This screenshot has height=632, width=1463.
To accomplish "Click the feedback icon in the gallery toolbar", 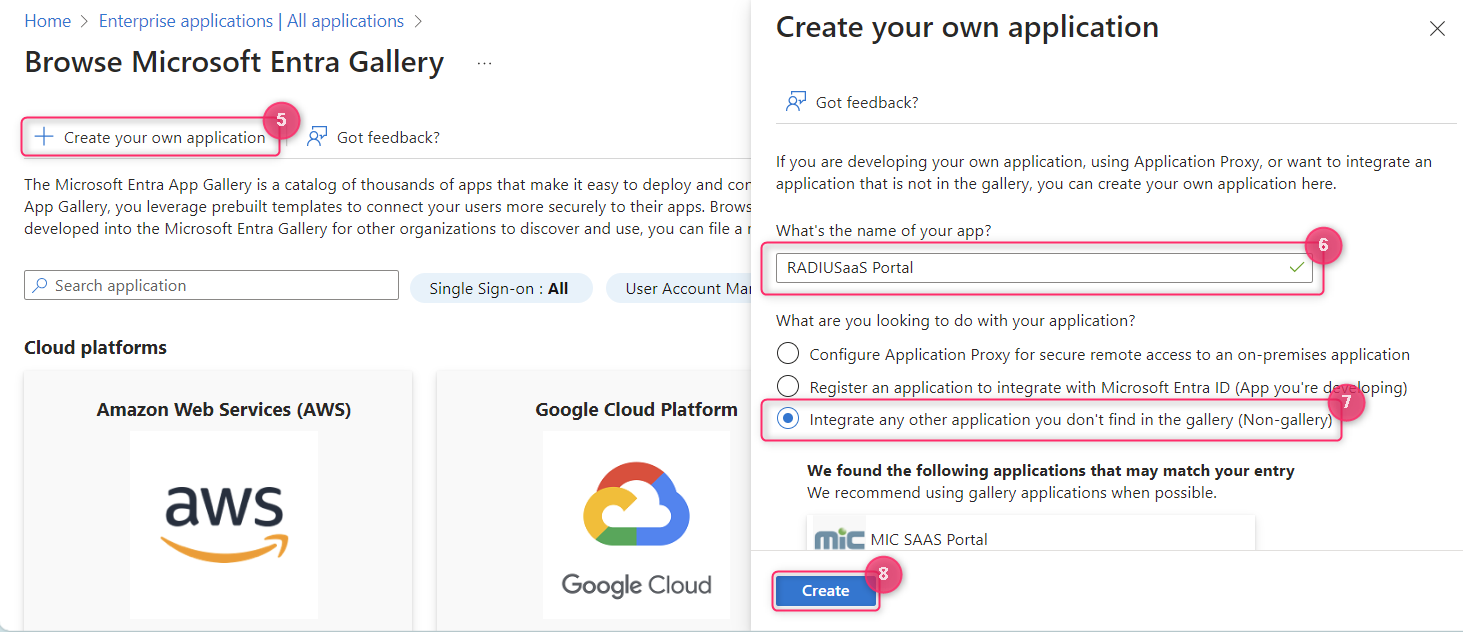I will 317,137.
